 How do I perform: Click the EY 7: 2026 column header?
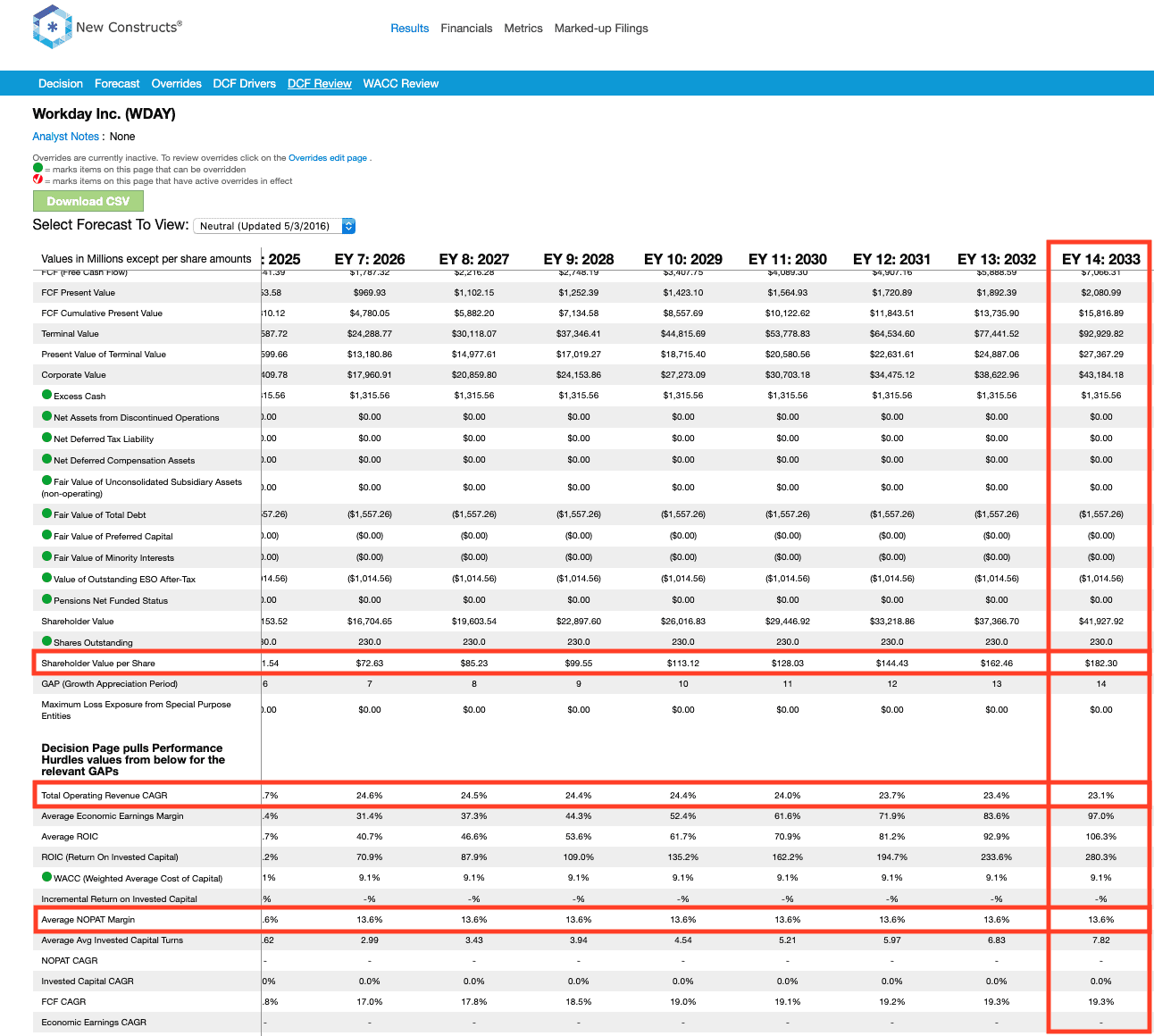[x=370, y=259]
